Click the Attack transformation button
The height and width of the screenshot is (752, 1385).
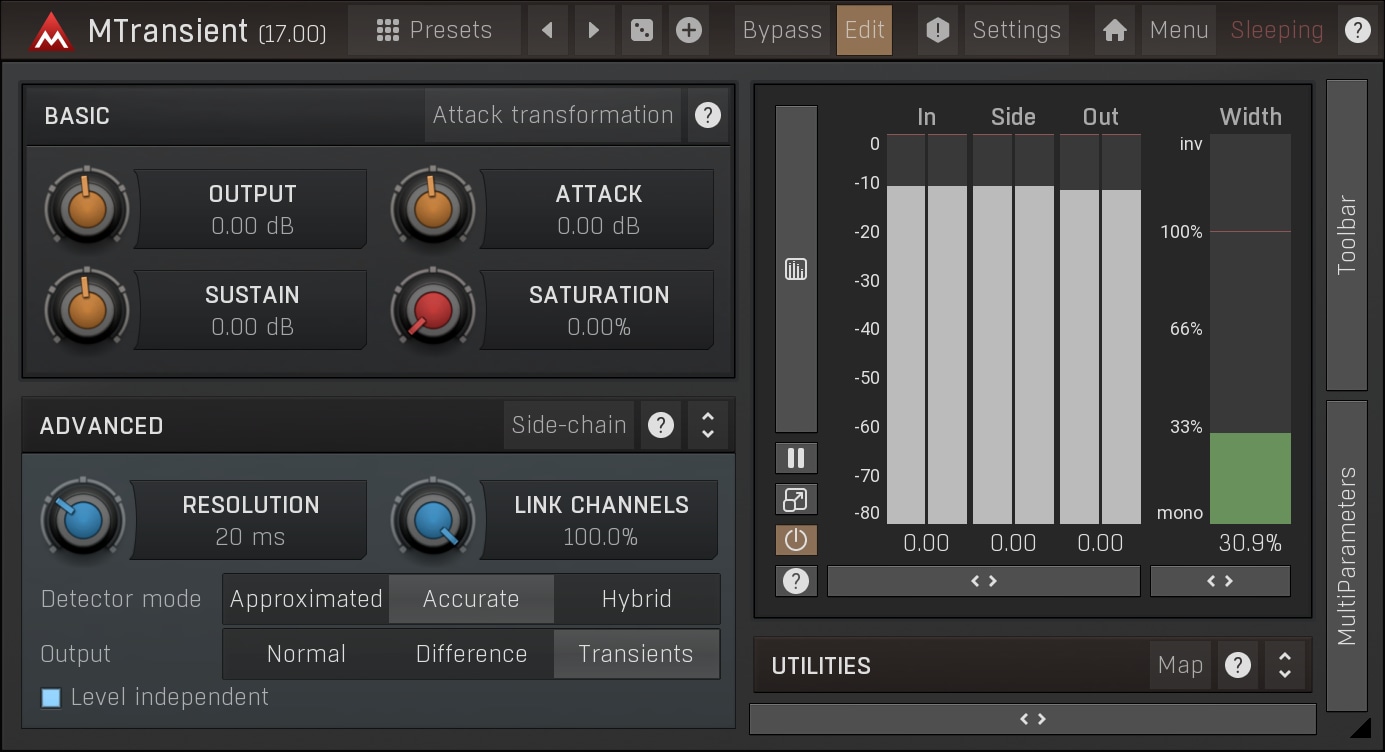[x=553, y=115]
